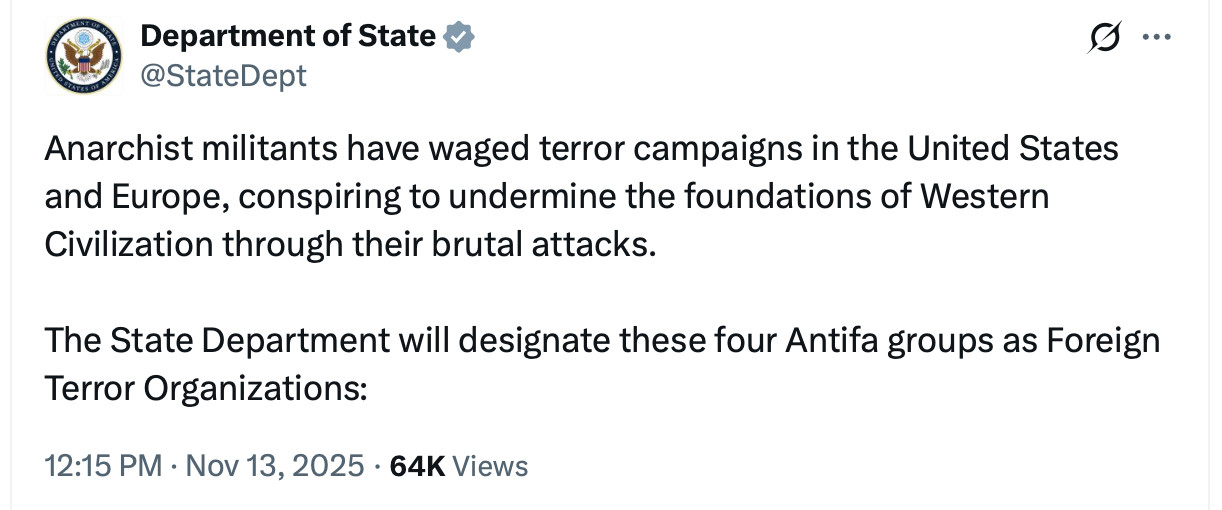Screen dimensions: 1222x510
Task: Click the blue verified checkmark badge
Action: point(458,37)
